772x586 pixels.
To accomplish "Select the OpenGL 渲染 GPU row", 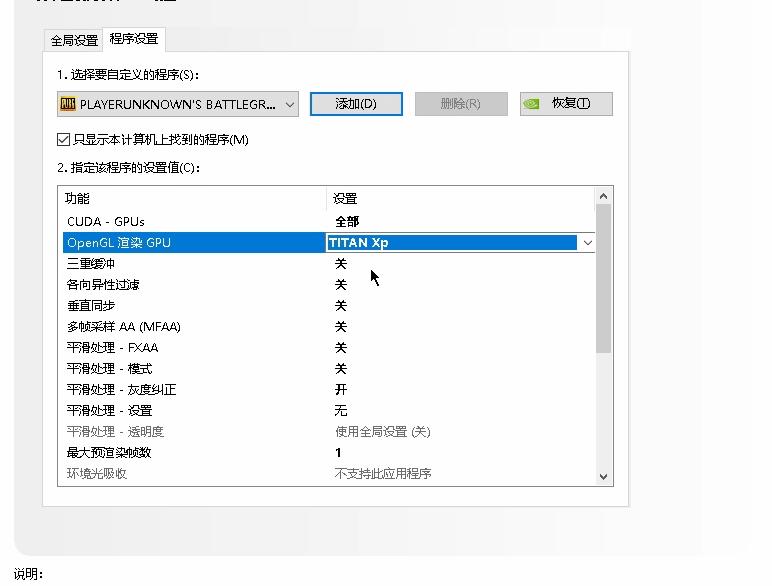I will coord(329,243).
